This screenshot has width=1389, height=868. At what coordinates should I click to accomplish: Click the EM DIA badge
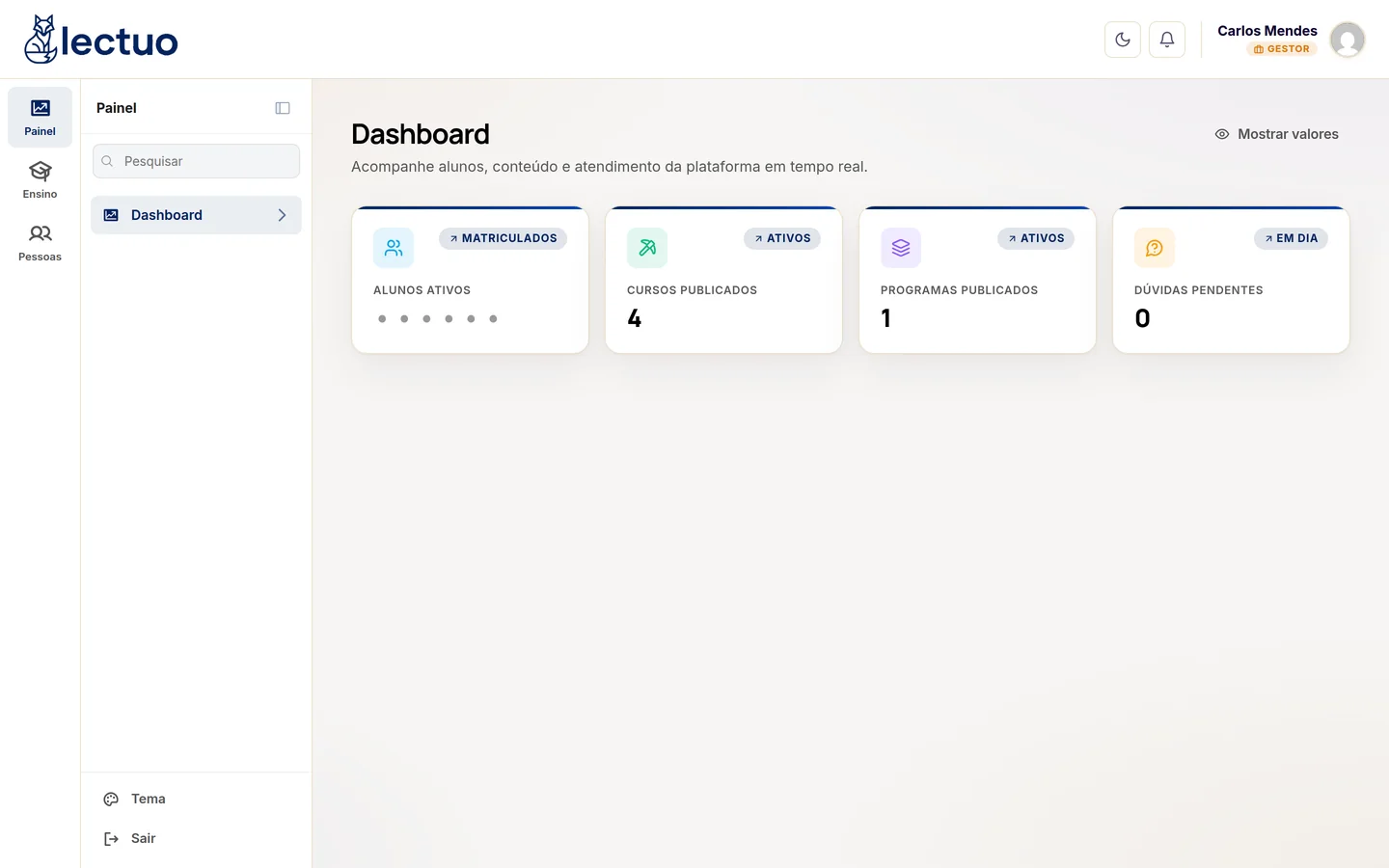[x=1291, y=238]
